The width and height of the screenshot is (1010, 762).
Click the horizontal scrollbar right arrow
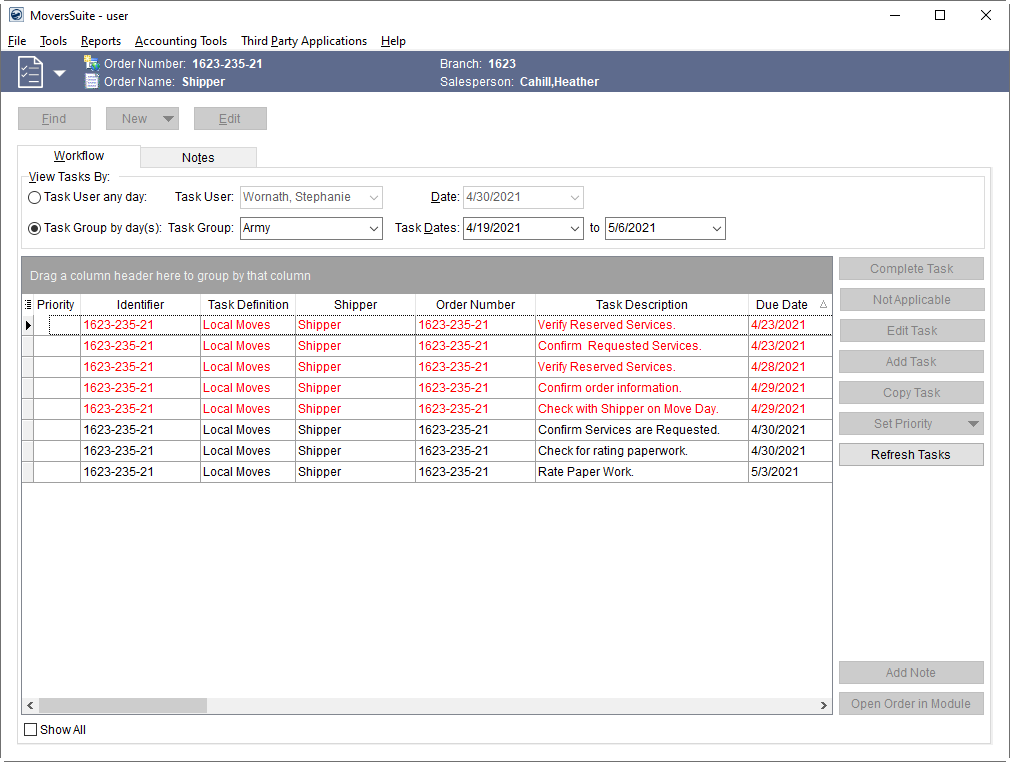pos(824,705)
